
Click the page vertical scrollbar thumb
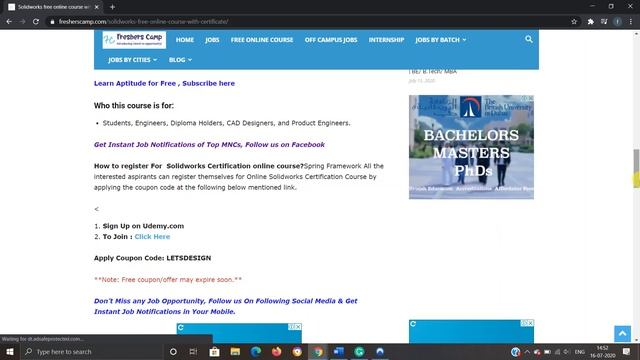pyautogui.click(x=636, y=168)
